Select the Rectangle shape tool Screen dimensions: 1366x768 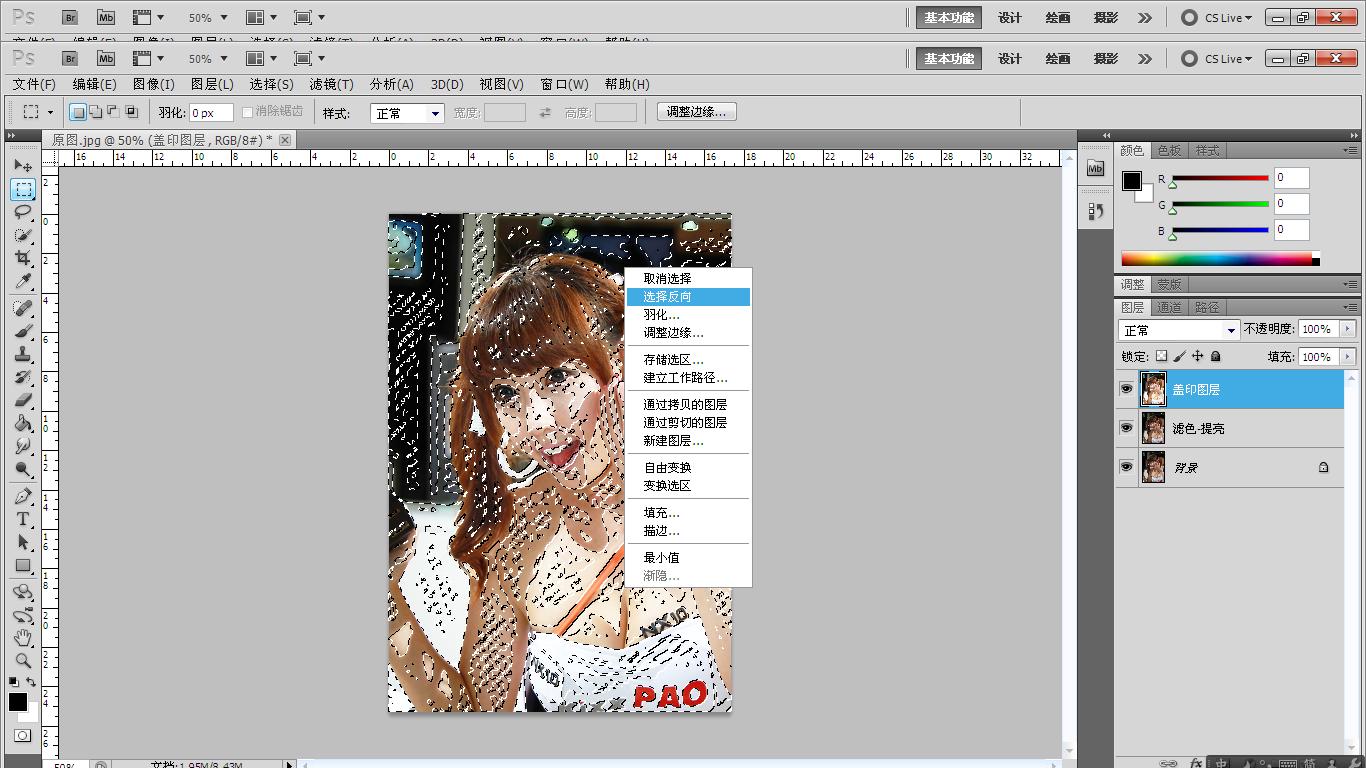[22, 565]
